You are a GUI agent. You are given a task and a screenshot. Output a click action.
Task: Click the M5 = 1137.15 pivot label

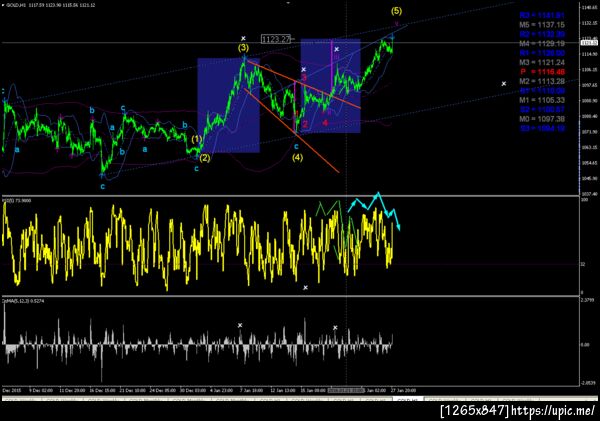542,25
